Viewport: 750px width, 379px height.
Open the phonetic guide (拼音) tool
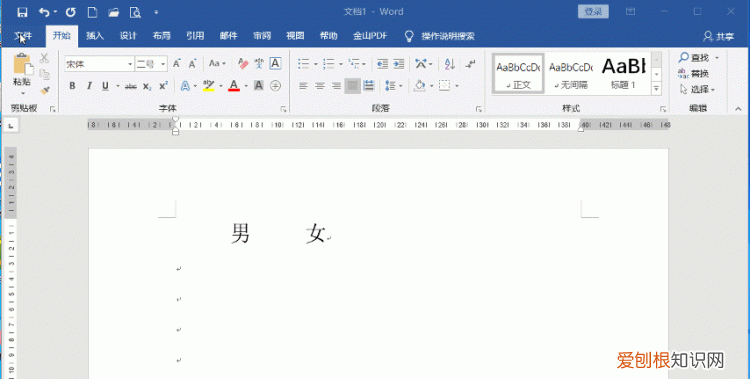(259, 64)
